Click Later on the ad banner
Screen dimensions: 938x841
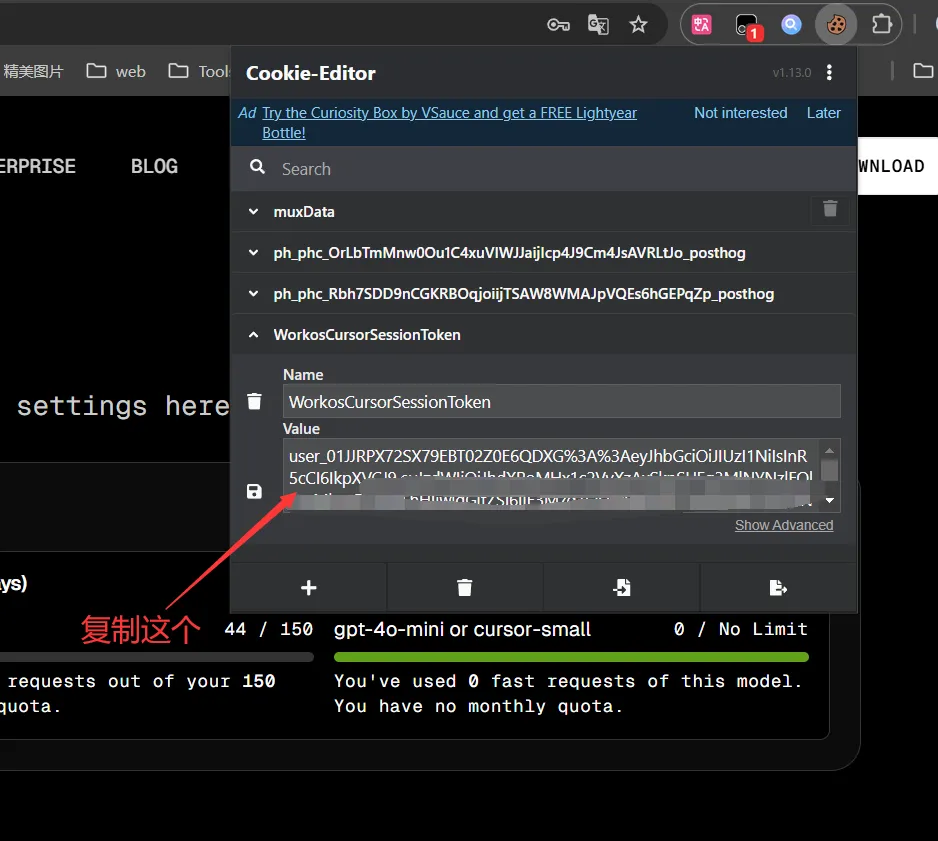pos(823,113)
